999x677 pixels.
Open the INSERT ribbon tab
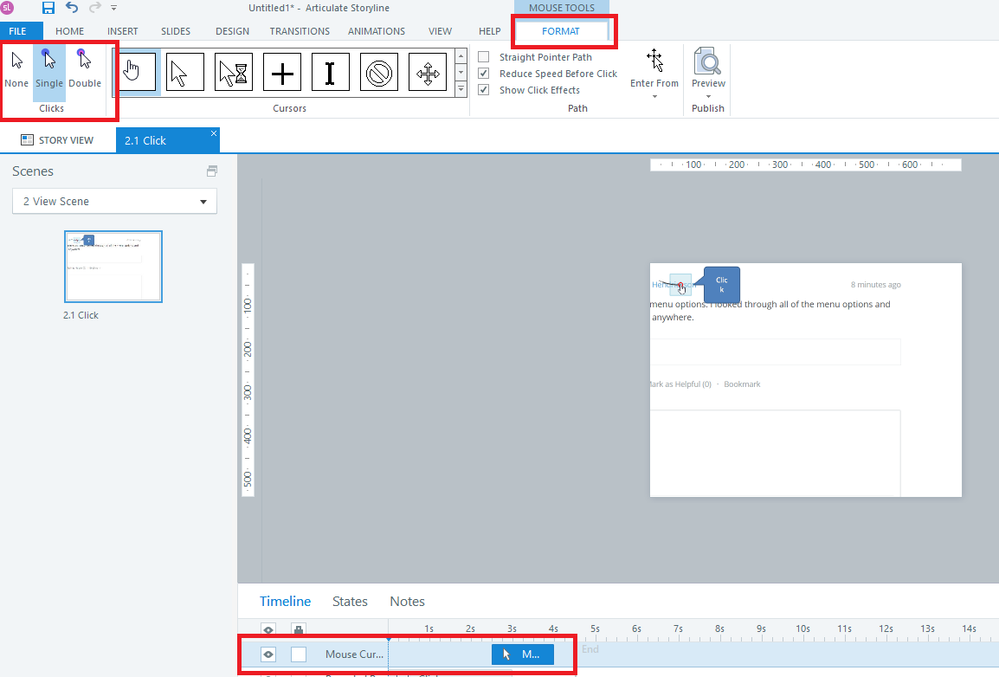(x=122, y=31)
